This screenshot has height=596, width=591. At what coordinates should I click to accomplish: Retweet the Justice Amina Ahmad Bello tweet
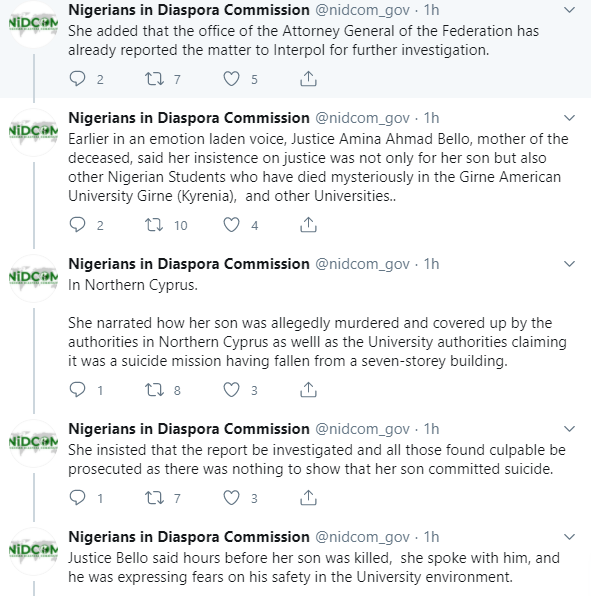[x=154, y=225]
